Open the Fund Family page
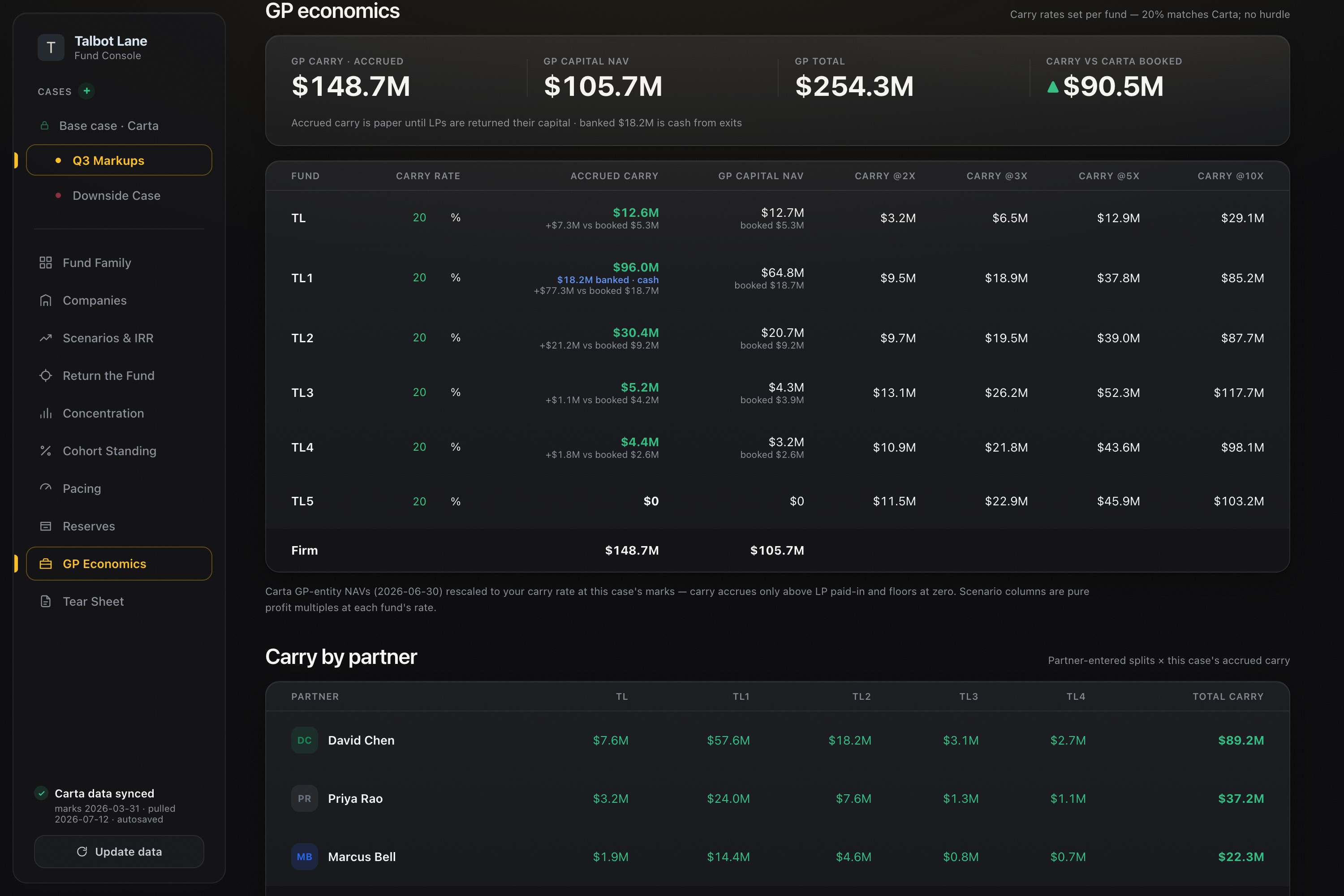Screen dimensions: 1344x896 pos(119,262)
